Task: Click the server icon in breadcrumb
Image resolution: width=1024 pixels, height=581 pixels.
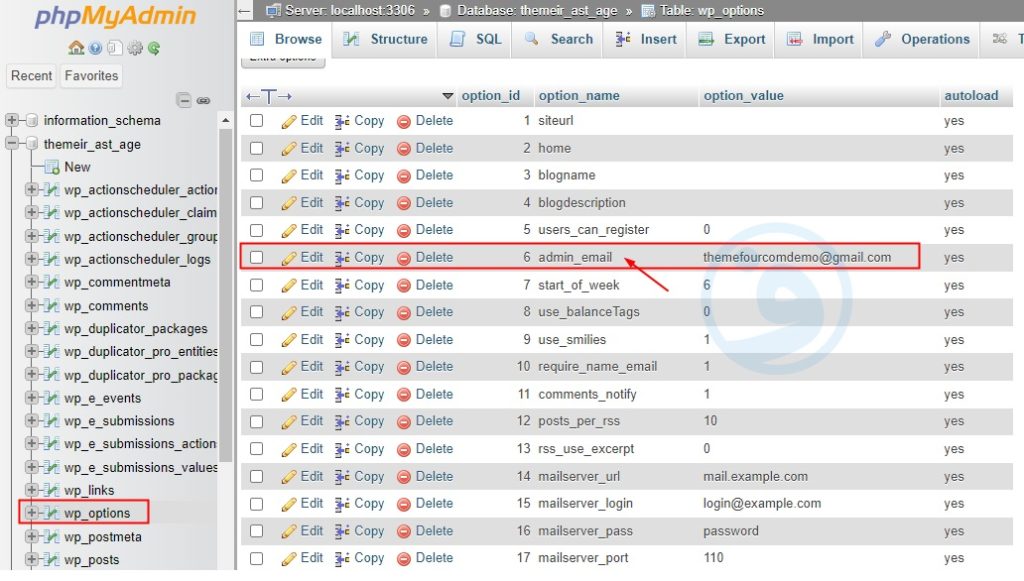Action: (274, 10)
